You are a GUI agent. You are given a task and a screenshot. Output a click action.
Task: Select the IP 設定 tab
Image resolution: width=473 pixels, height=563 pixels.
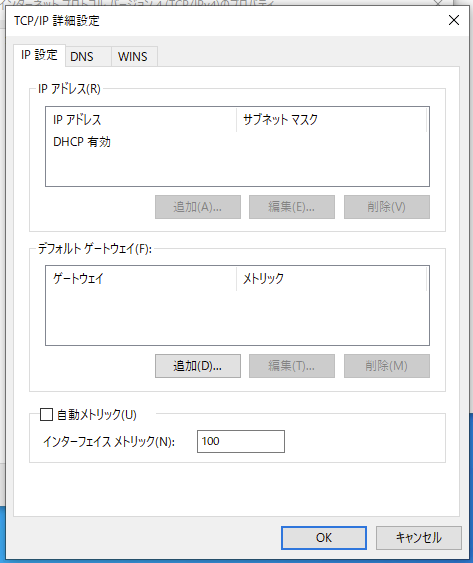pos(39,55)
